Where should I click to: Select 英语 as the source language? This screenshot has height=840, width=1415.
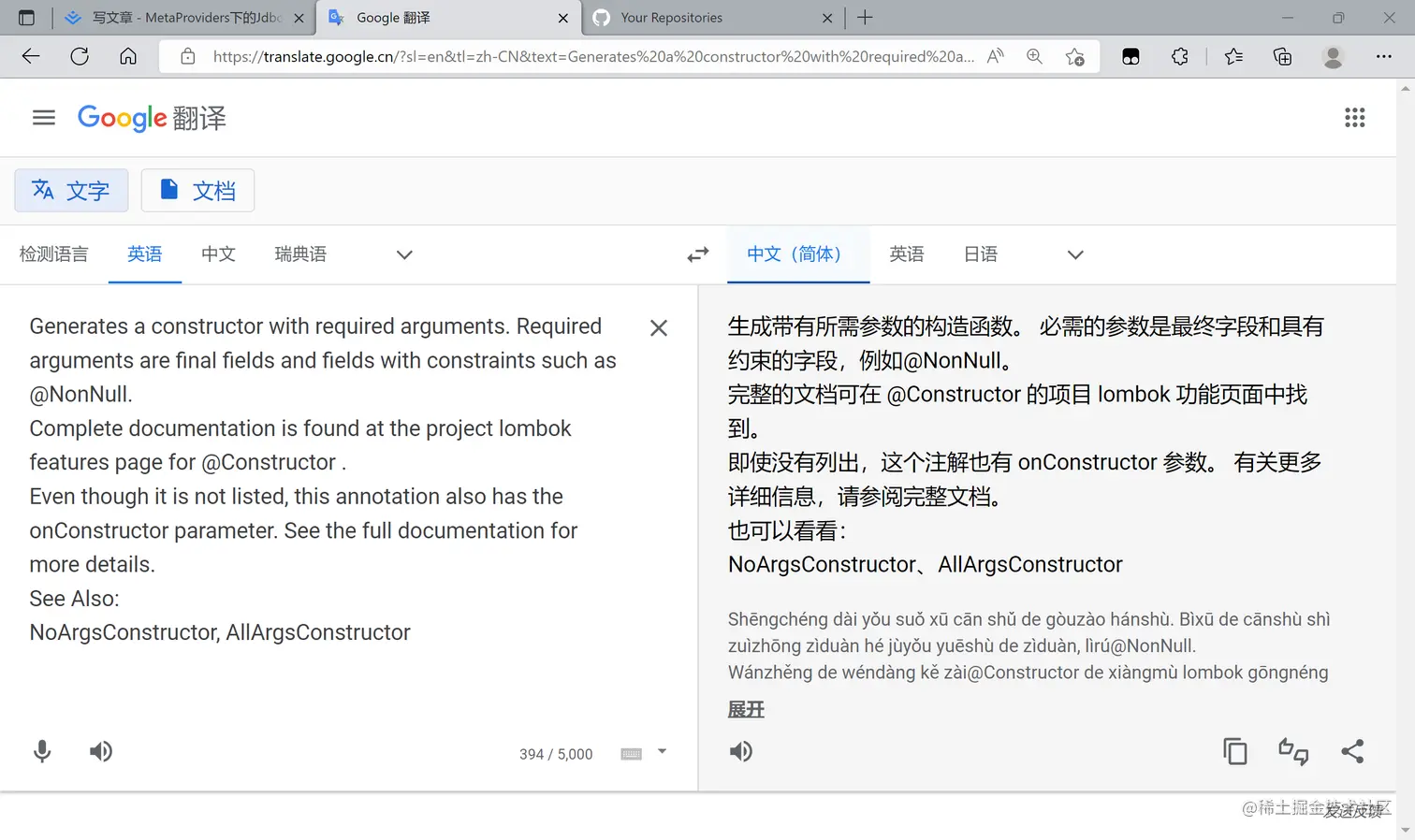coord(145,254)
